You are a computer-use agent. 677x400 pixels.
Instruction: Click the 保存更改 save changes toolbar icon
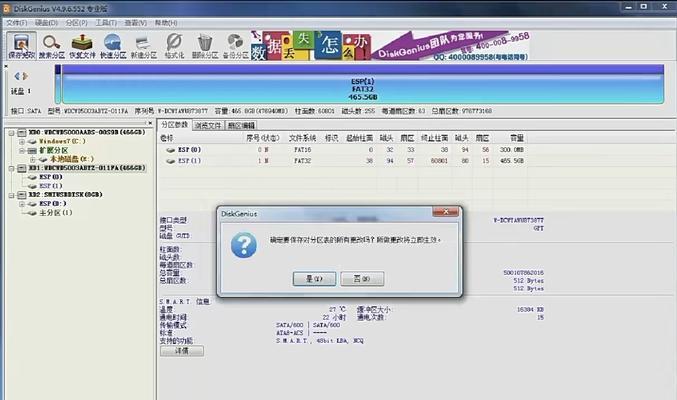(21, 45)
